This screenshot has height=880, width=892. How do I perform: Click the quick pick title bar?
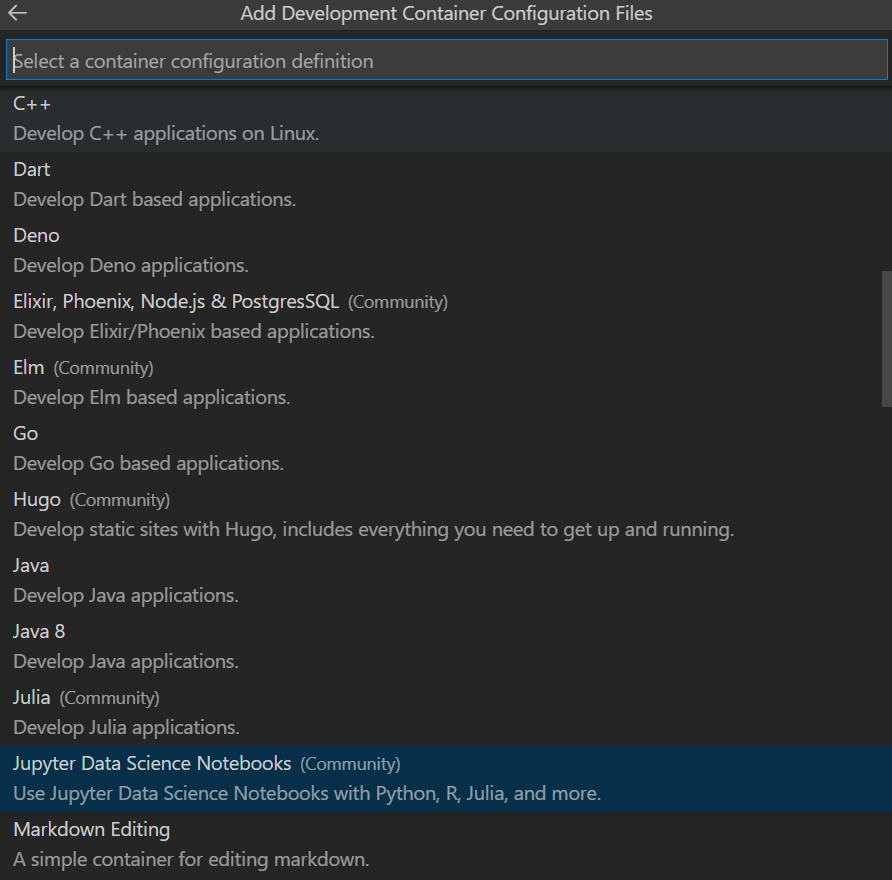coord(446,13)
